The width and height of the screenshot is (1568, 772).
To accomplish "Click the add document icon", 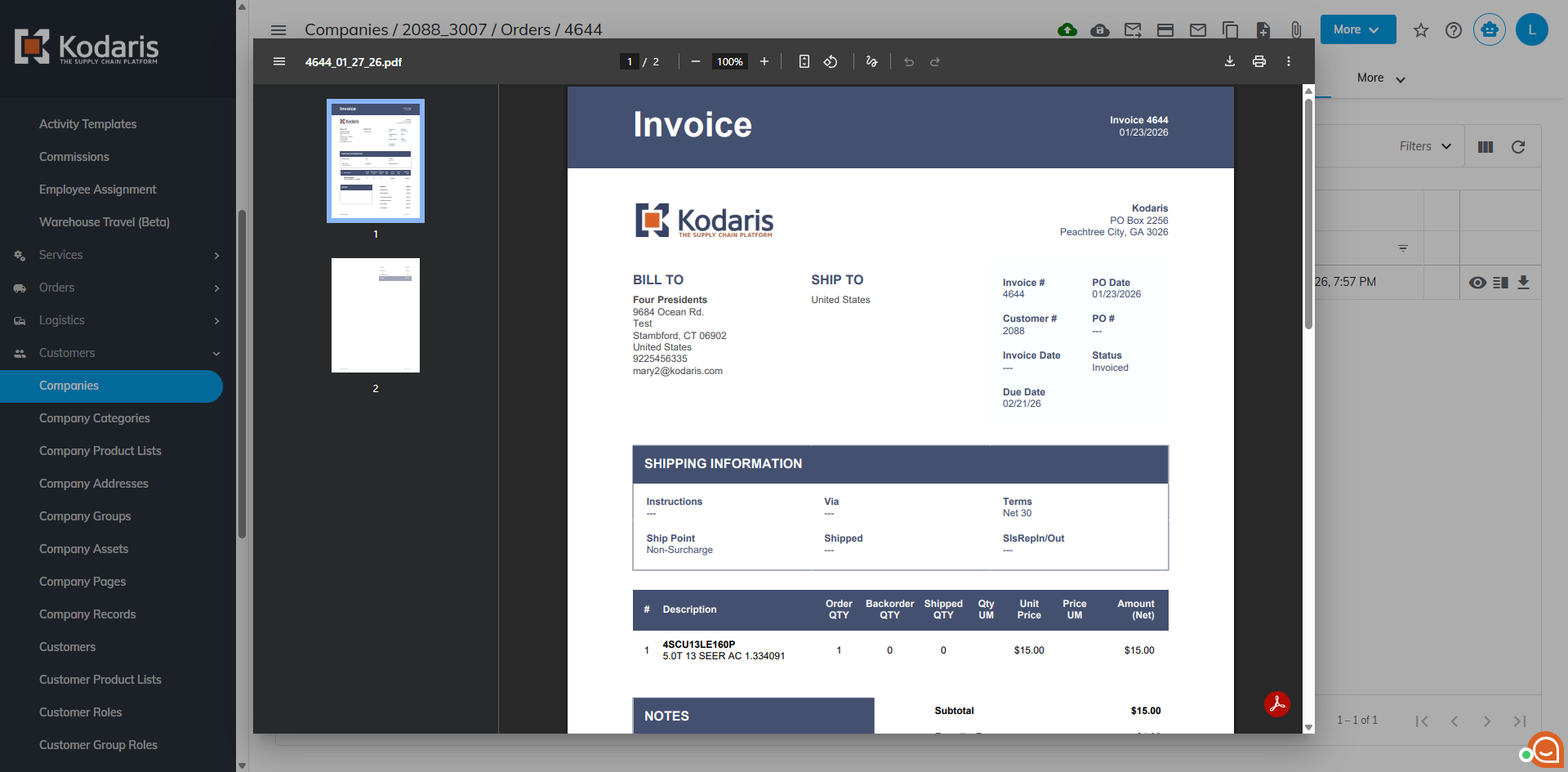I will point(1263,30).
